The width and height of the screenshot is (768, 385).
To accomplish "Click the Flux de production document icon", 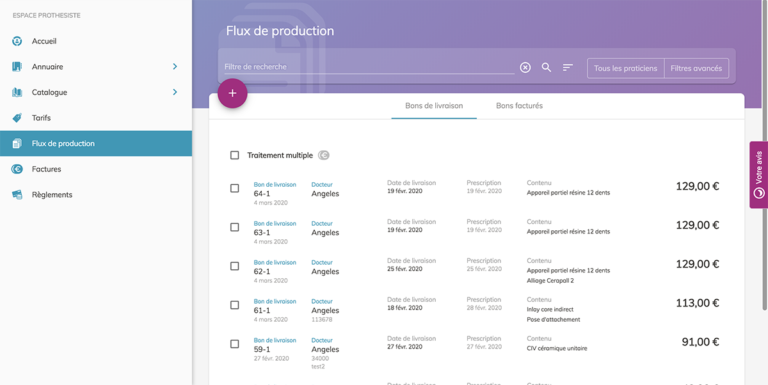I will tap(17, 144).
